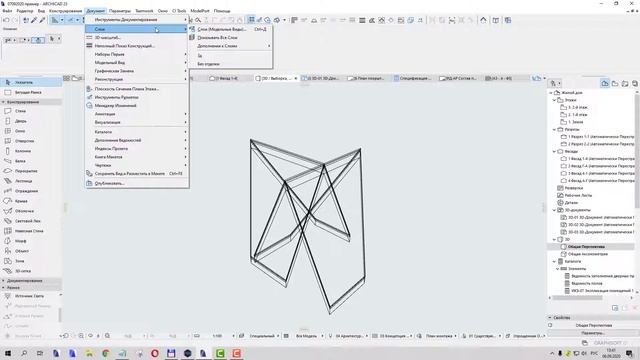Click the Project Map icon in Navigator

click(x=605, y=83)
